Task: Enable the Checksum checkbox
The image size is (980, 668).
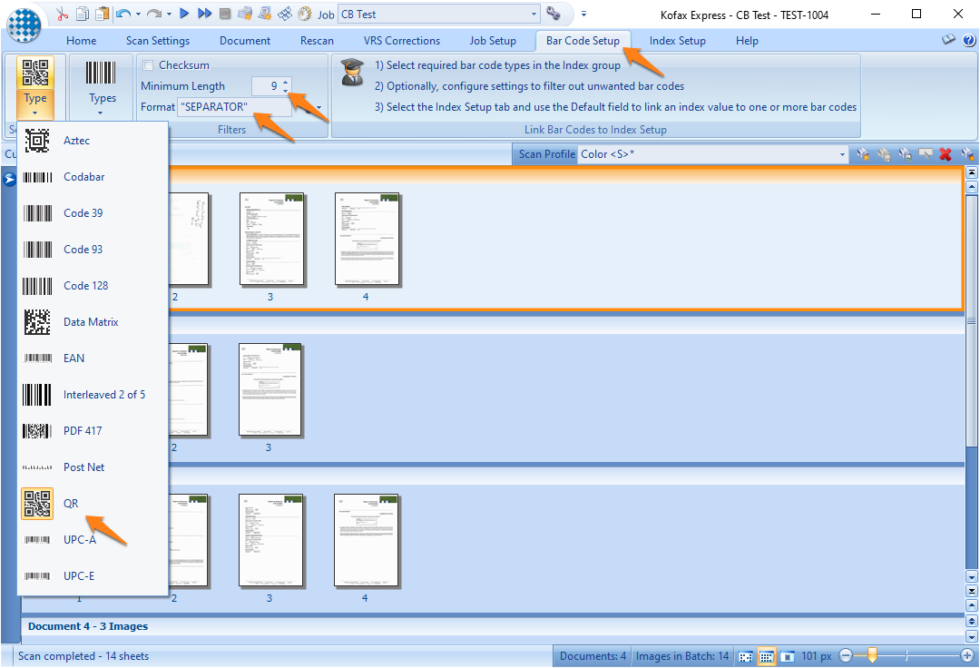Action: click(x=148, y=65)
